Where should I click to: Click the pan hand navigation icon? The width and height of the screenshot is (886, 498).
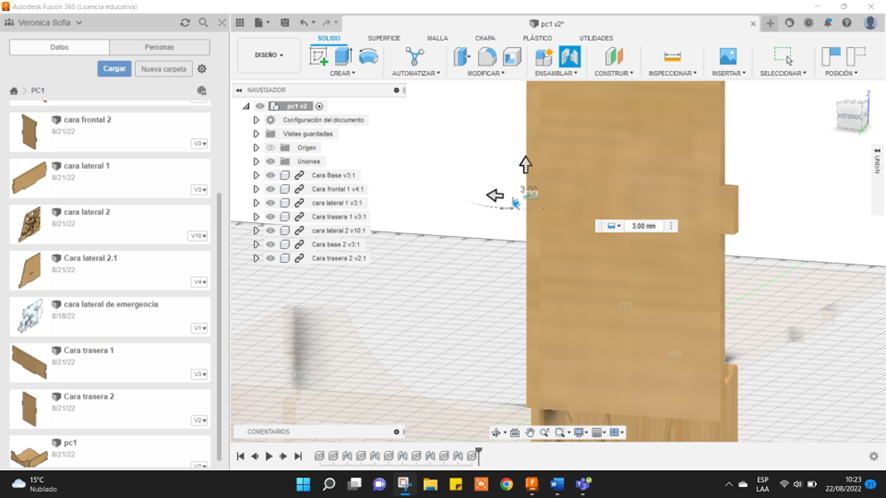[x=530, y=432]
